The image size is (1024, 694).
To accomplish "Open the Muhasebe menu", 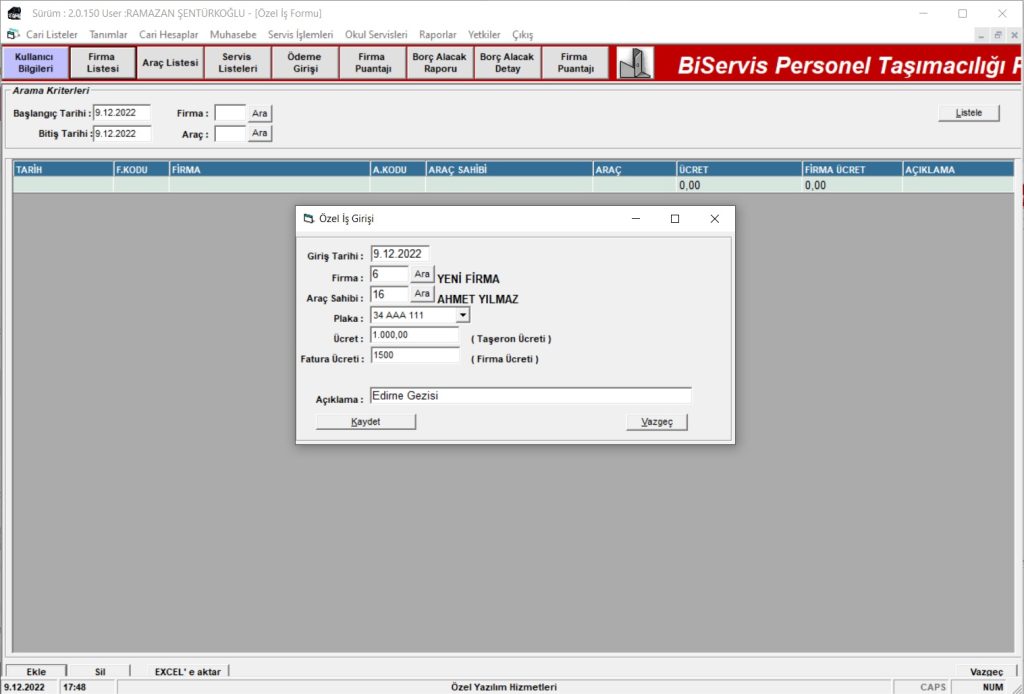I will pyautogui.click(x=233, y=34).
